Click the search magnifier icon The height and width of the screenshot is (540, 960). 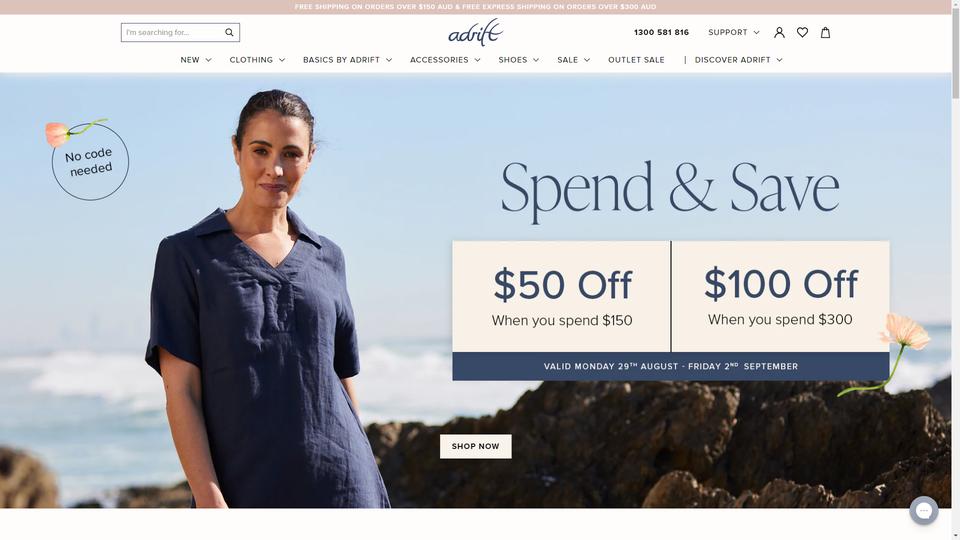tap(229, 32)
